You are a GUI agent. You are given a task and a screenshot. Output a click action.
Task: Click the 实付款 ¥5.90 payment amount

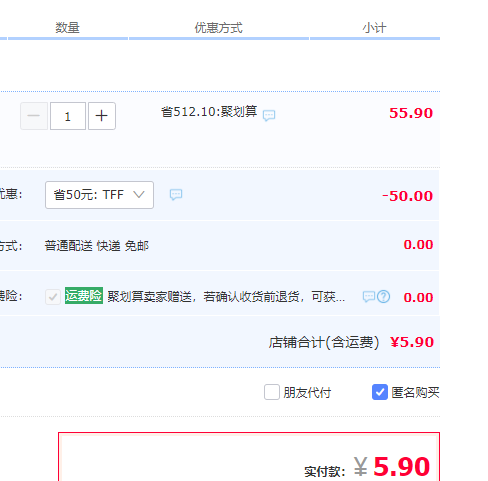[392, 466]
